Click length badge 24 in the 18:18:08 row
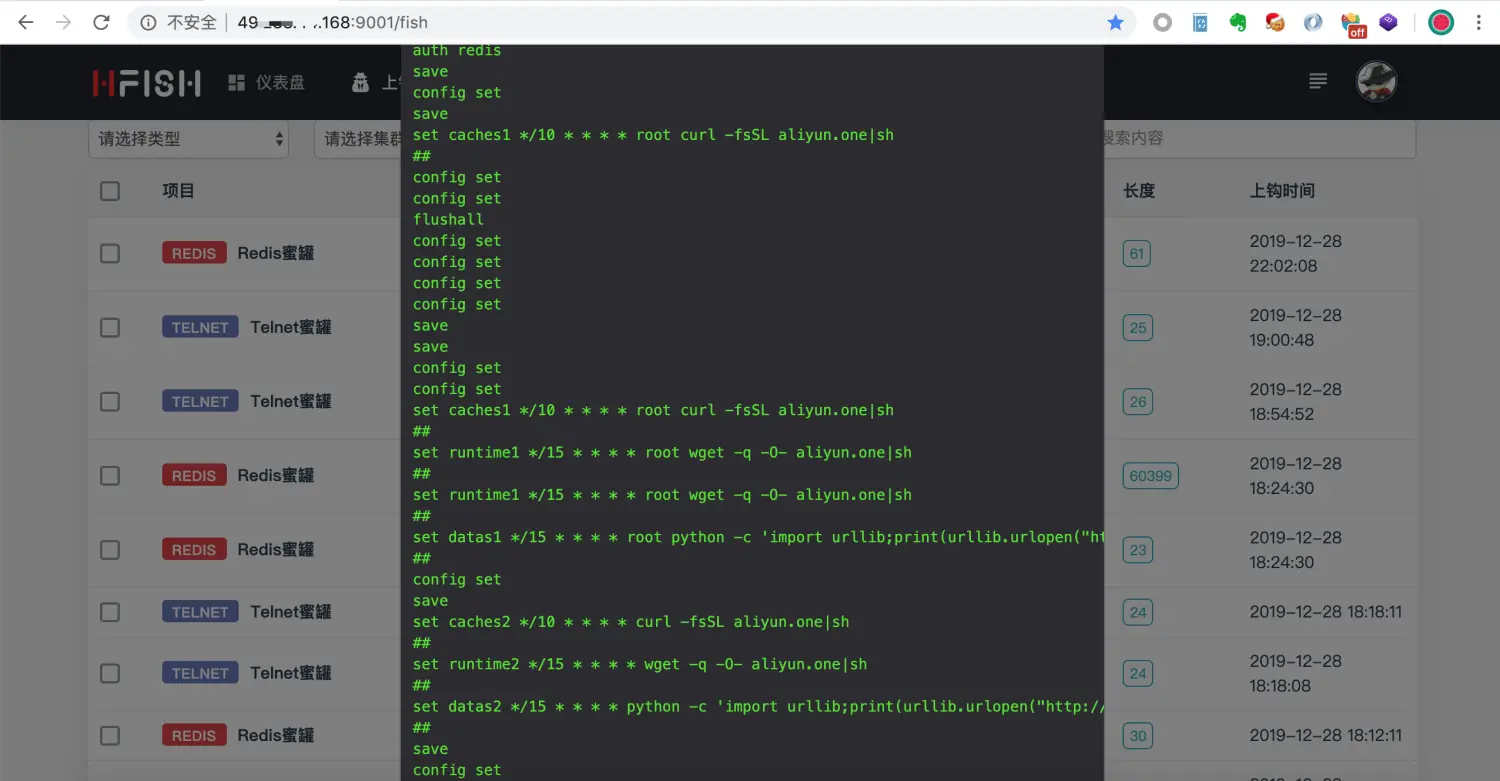The height and width of the screenshot is (781, 1500). click(x=1138, y=674)
